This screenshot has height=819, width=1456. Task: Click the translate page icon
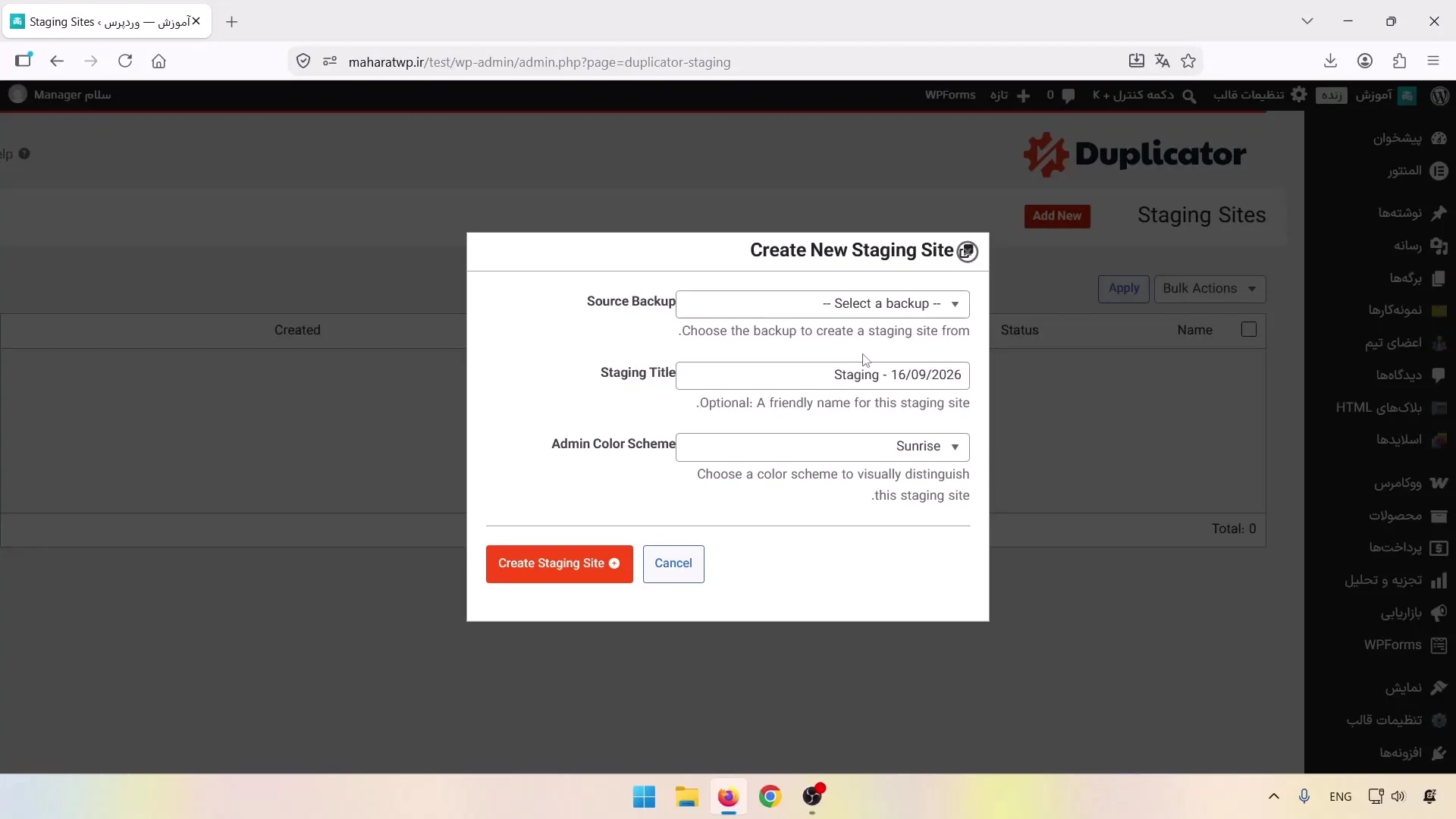pyautogui.click(x=1163, y=61)
